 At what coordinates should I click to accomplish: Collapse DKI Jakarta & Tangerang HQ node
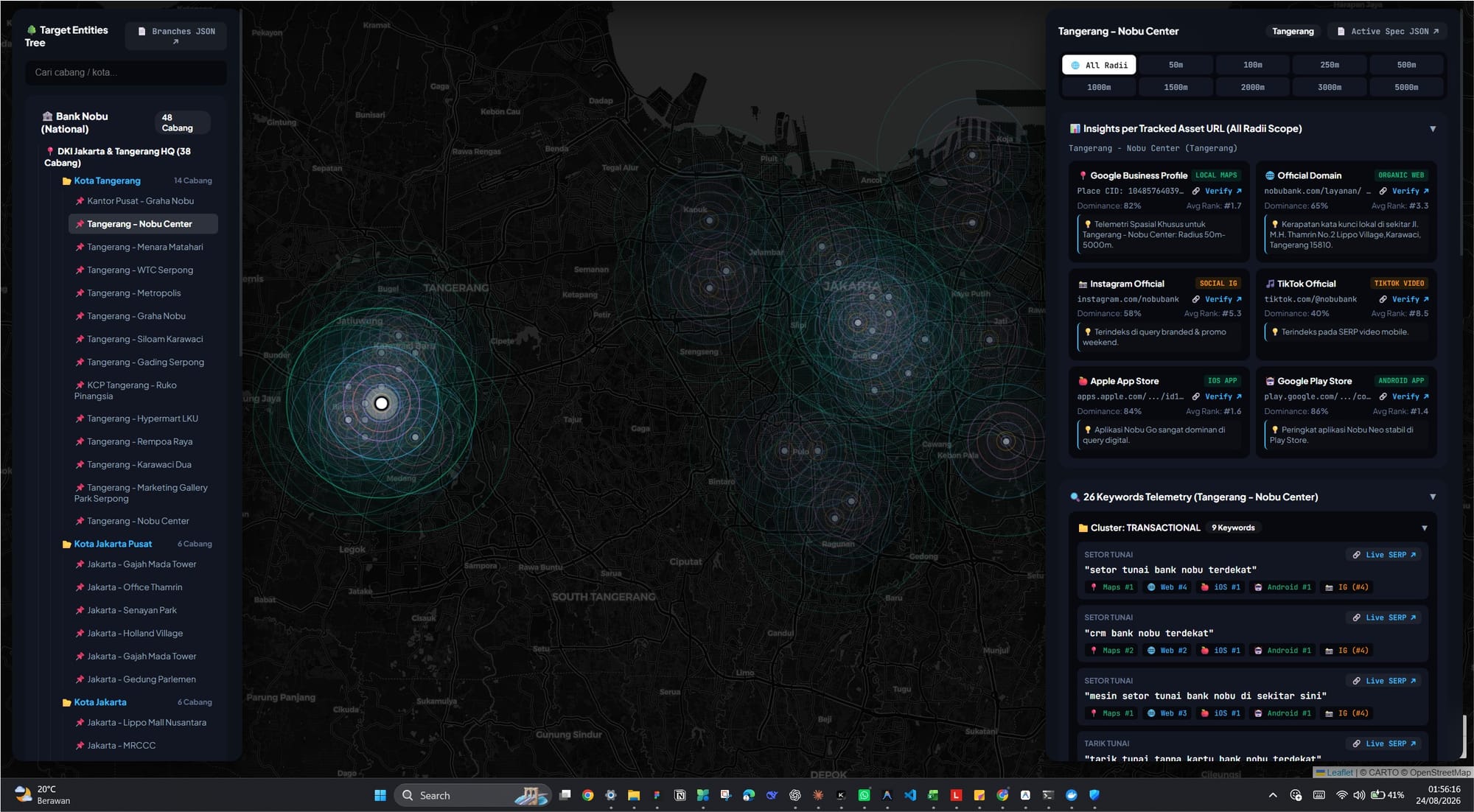125,157
